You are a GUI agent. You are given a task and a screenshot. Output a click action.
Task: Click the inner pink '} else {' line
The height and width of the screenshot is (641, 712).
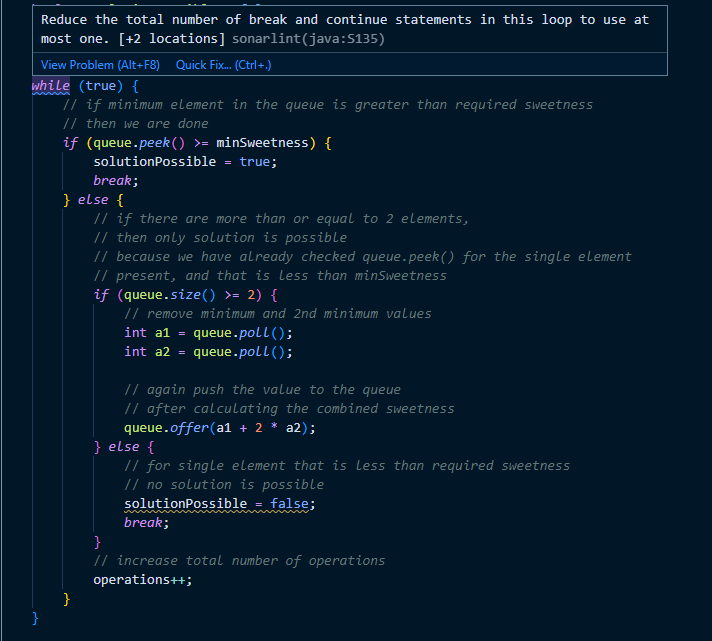point(124,447)
